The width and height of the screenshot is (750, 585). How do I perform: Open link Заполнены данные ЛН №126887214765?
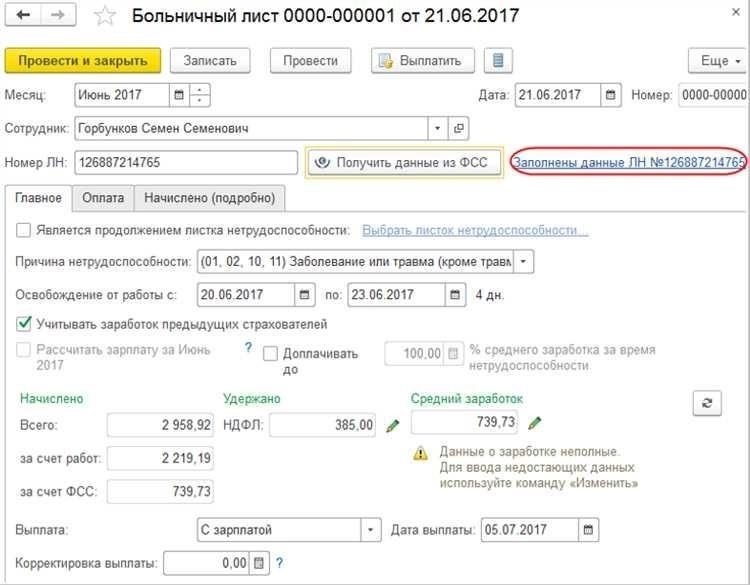point(629,163)
